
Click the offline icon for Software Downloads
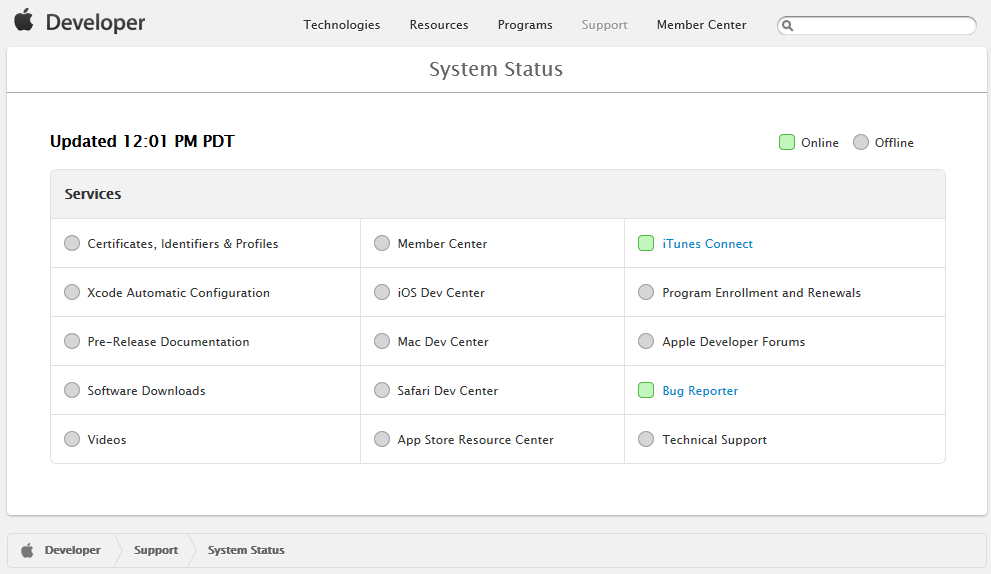pos(72,390)
